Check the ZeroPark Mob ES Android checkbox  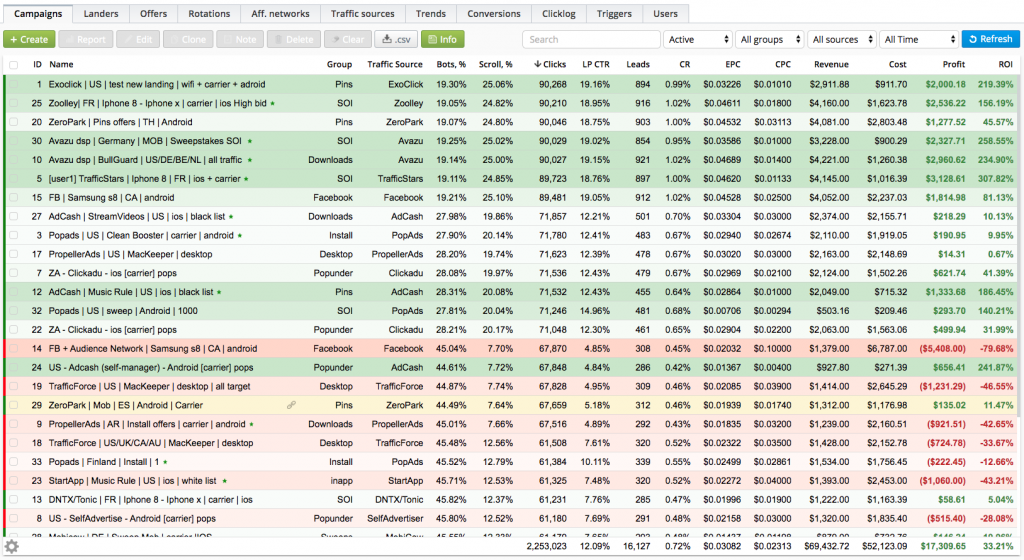pos(14,405)
